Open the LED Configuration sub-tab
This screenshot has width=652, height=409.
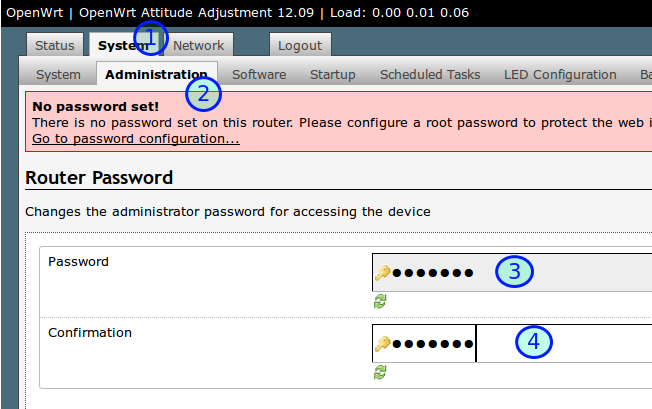560,75
